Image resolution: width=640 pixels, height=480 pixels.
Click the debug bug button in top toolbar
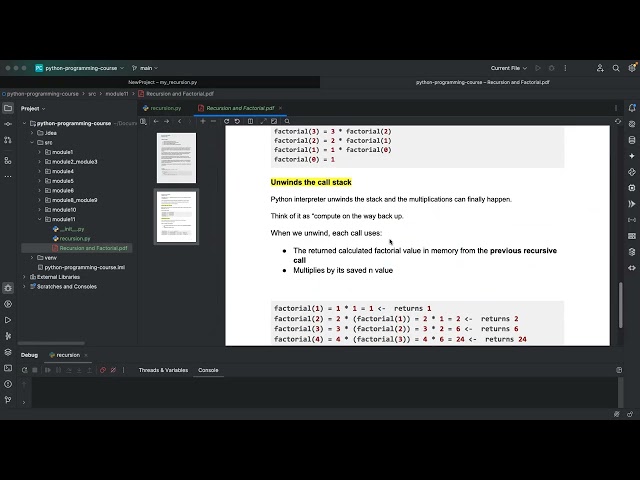[x=551, y=68]
